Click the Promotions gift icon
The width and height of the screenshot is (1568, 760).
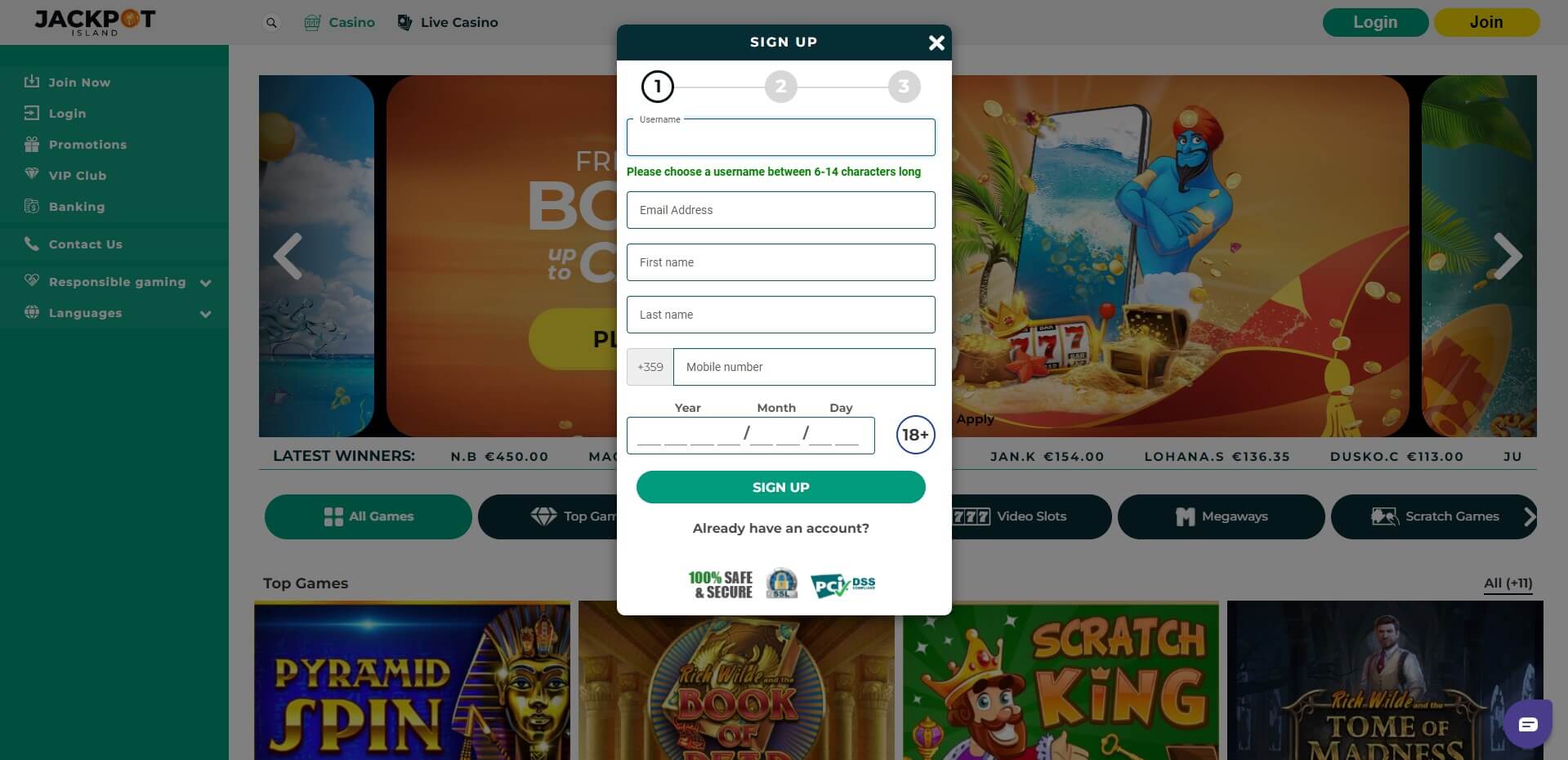click(x=32, y=145)
